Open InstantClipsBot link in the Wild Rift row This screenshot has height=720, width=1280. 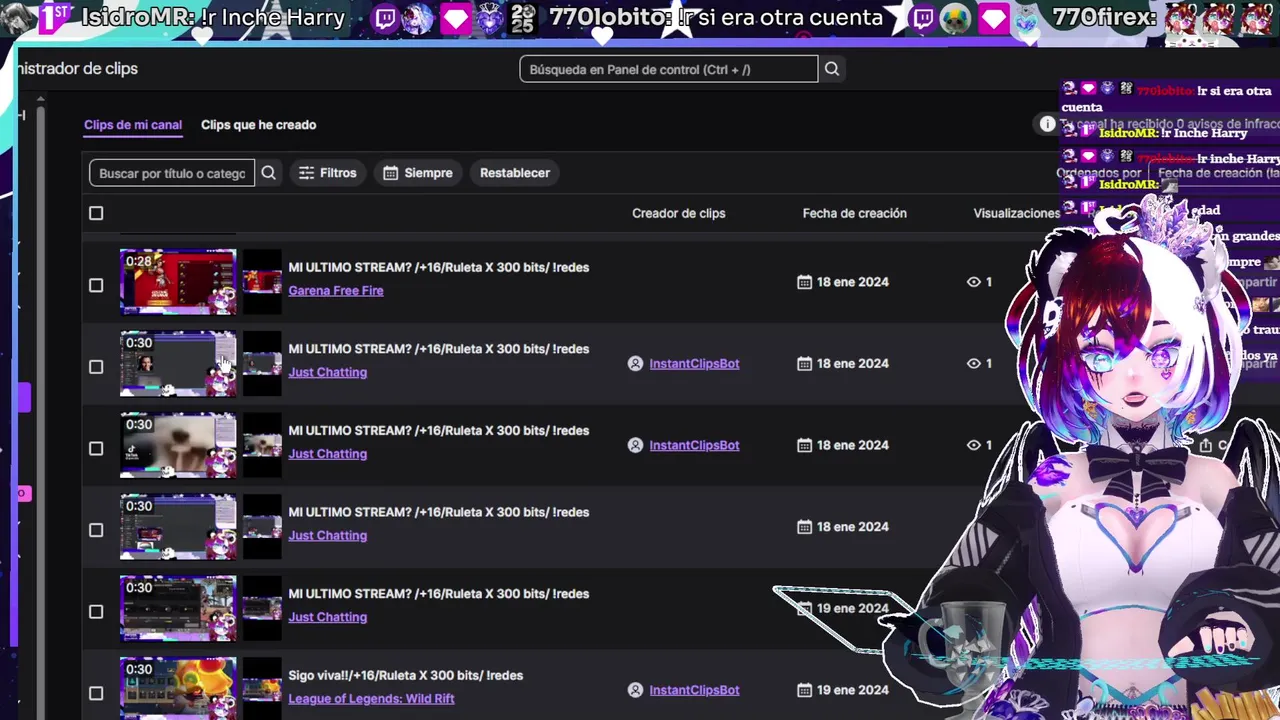694,690
